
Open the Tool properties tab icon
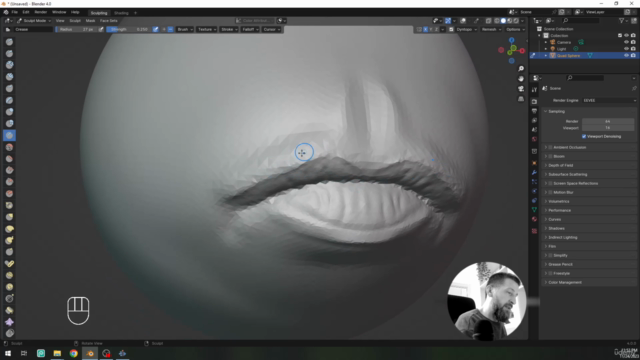pyautogui.click(x=534, y=90)
